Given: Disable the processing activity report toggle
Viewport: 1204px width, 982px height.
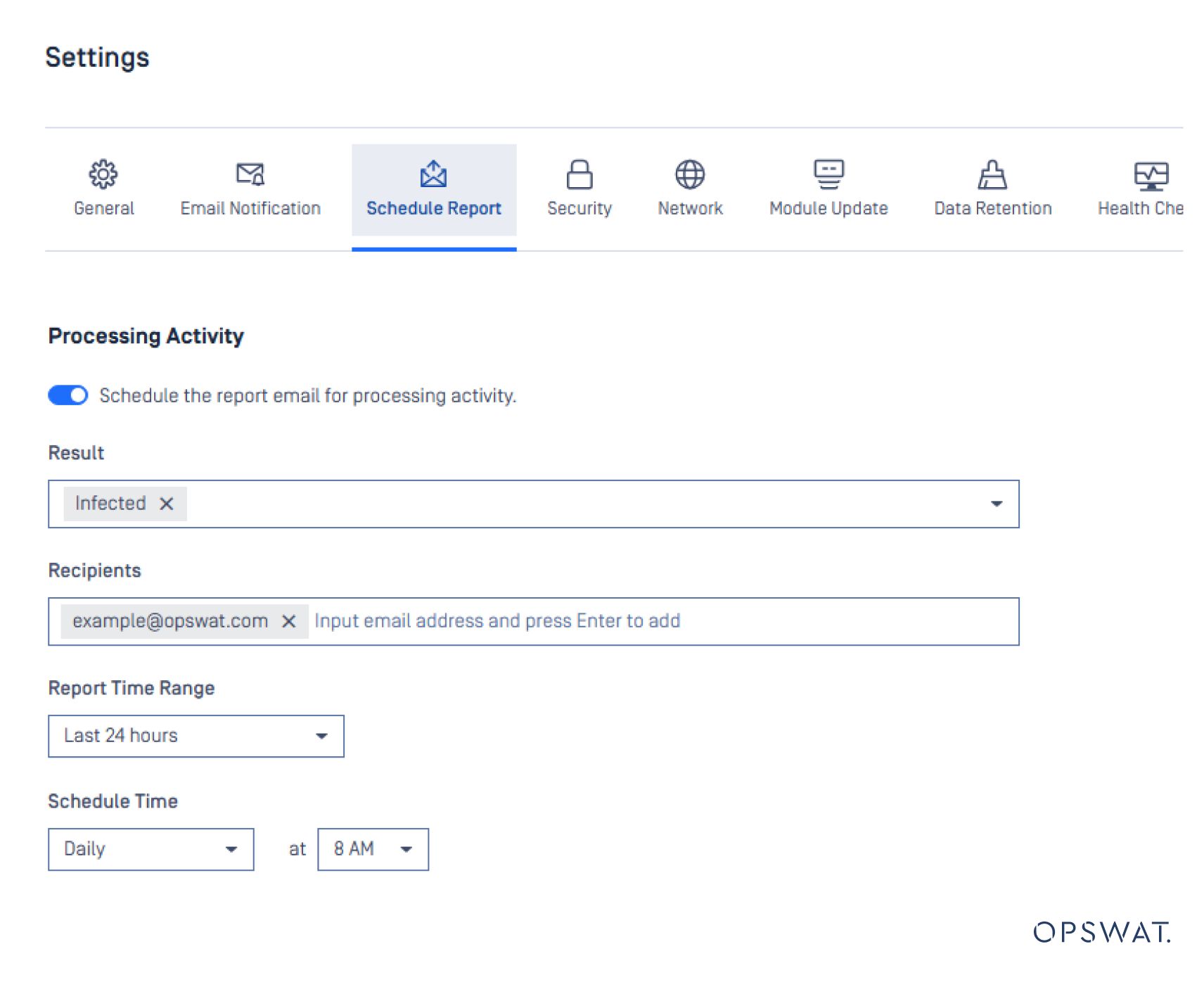Looking at the screenshot, I should (x=68, y=395).
